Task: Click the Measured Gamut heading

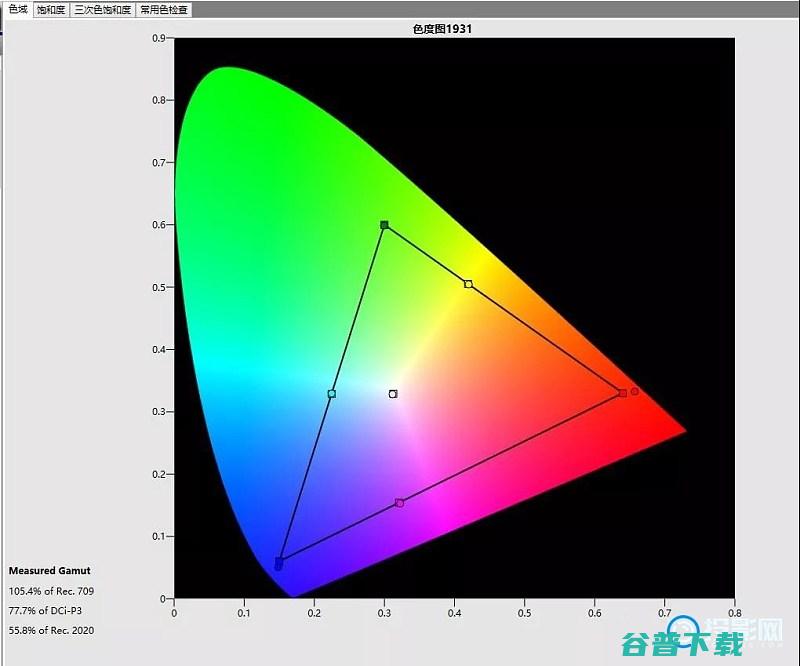Action: tap(49, 571)
